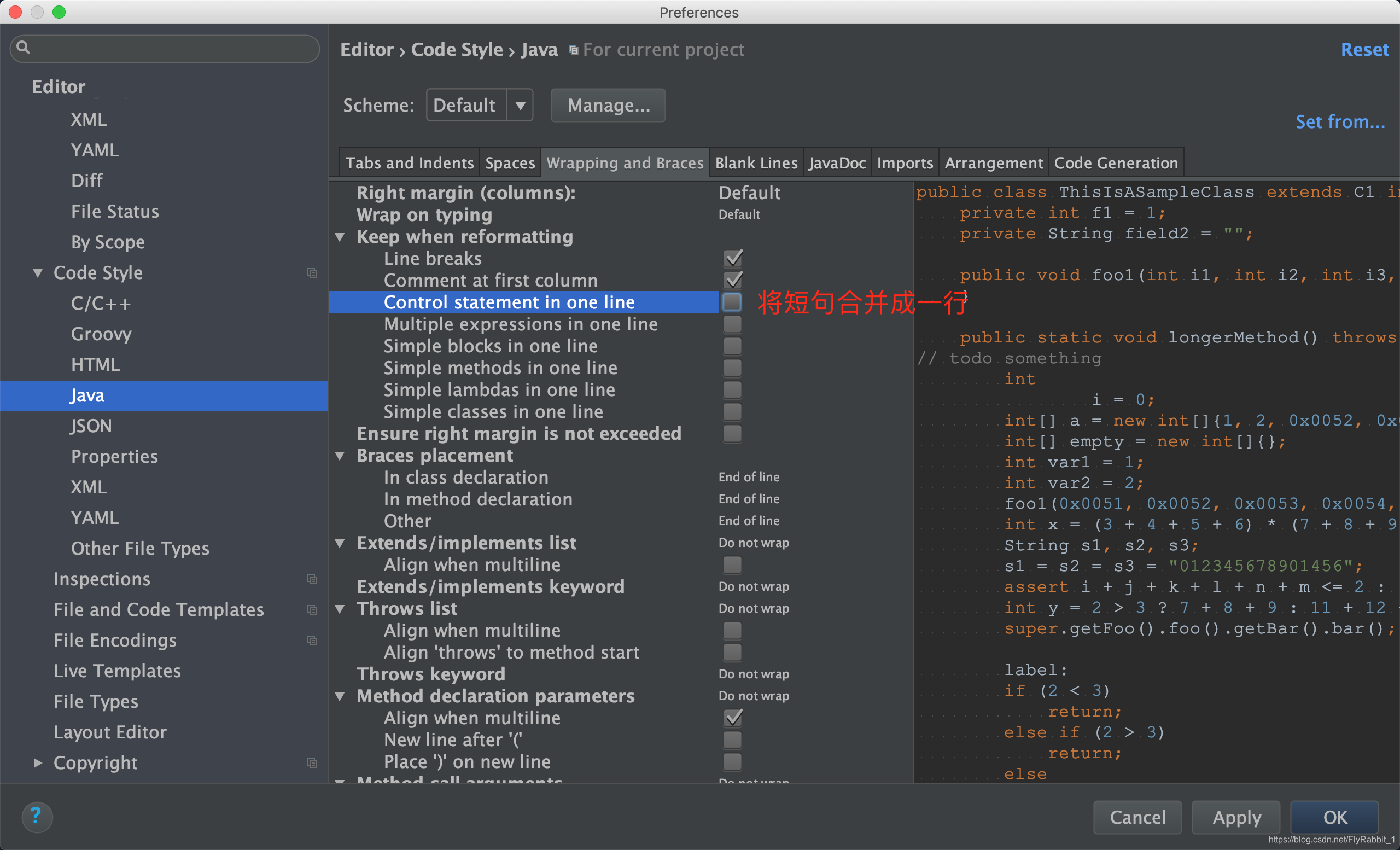This screenshot has width=1400, height=850.
Task: Click the Apply button
Action: [1236, 817]
